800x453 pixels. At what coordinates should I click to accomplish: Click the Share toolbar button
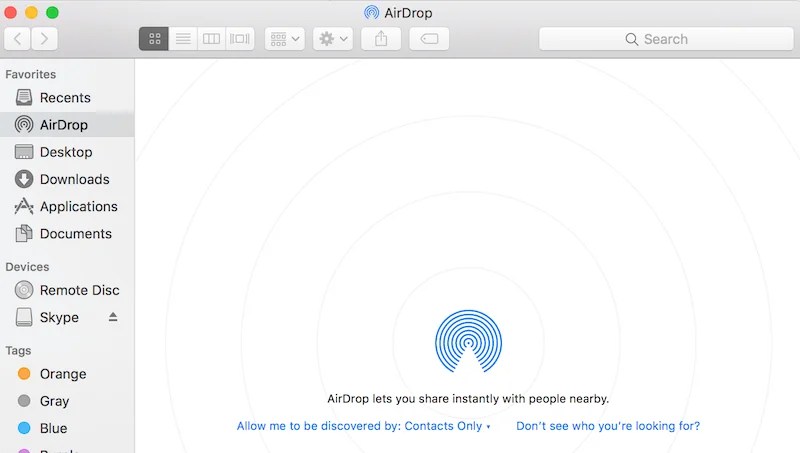(381, 39)
